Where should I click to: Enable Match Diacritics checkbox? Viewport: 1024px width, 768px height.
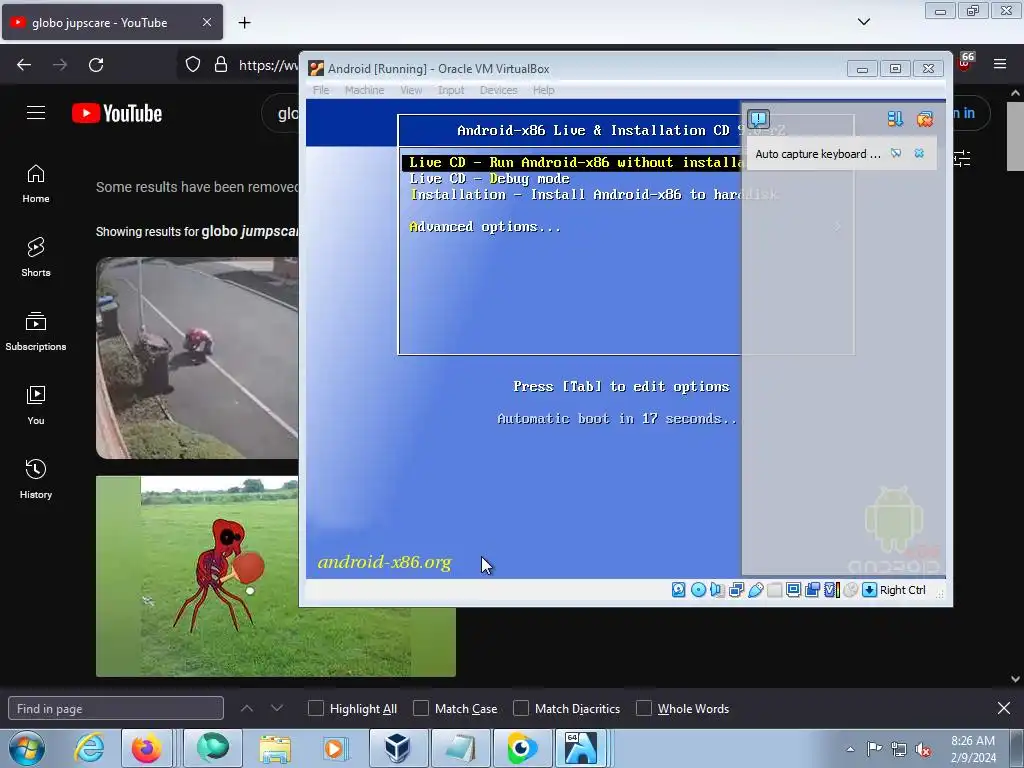click(x=521, y=709)
